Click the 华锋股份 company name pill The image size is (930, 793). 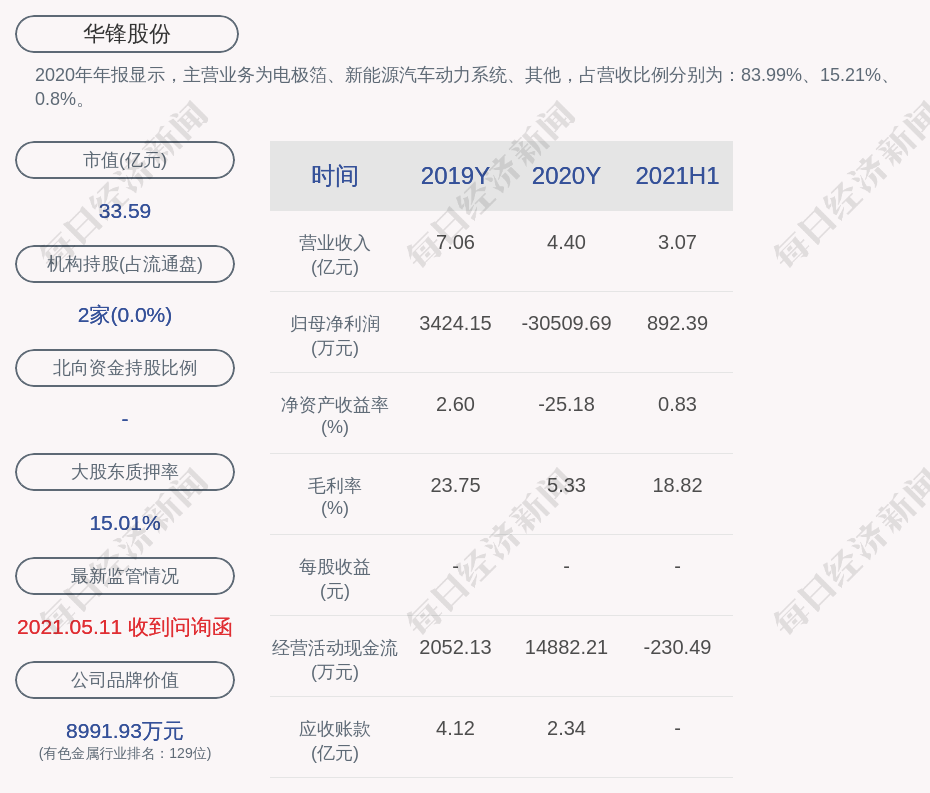point(127,34)
